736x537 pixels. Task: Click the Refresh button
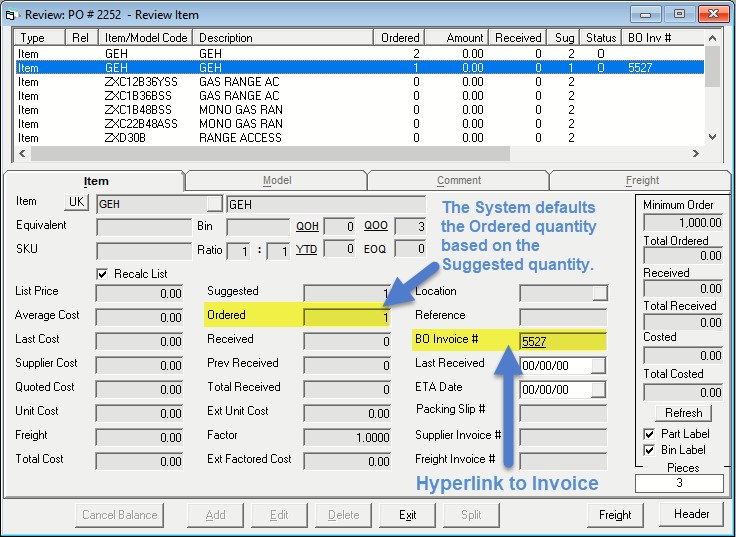coord(683,413)
